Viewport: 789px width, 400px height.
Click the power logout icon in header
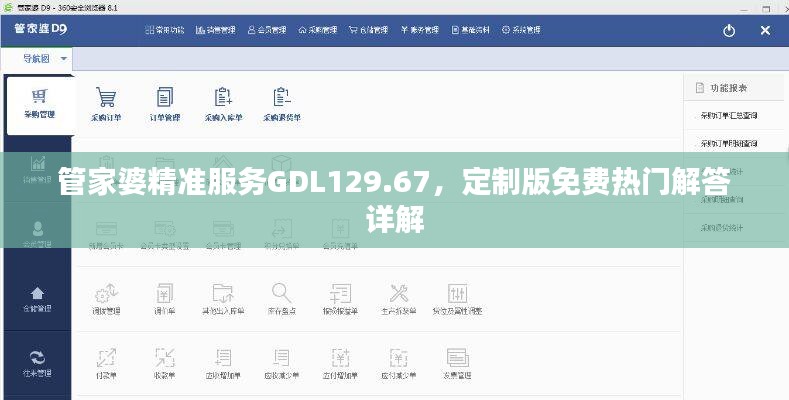[x=729, y=31]
